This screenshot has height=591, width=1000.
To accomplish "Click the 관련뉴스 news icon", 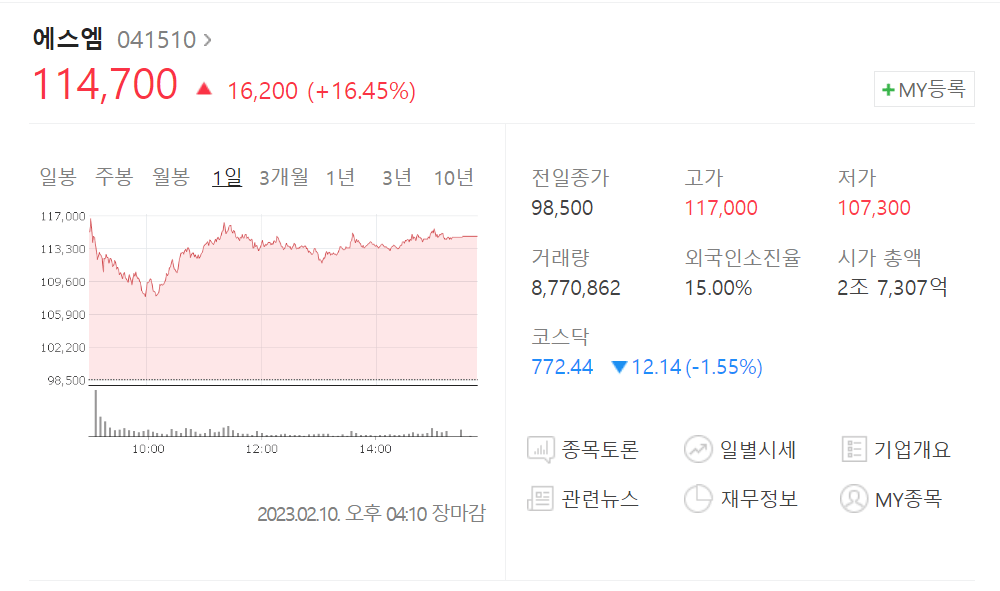I will 541,498.
